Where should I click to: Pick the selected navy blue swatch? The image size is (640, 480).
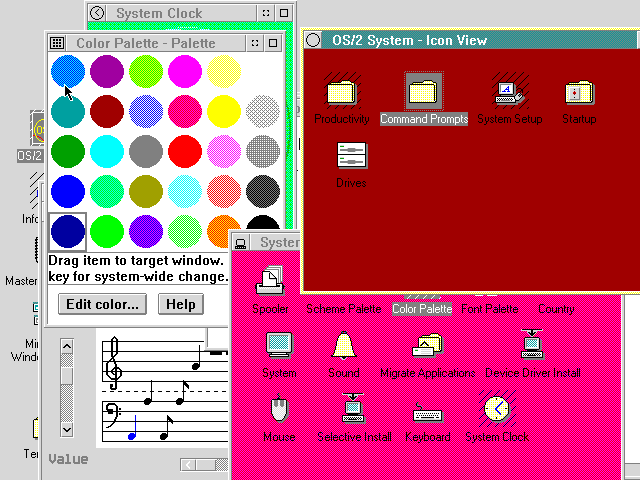tap(68, 231)
